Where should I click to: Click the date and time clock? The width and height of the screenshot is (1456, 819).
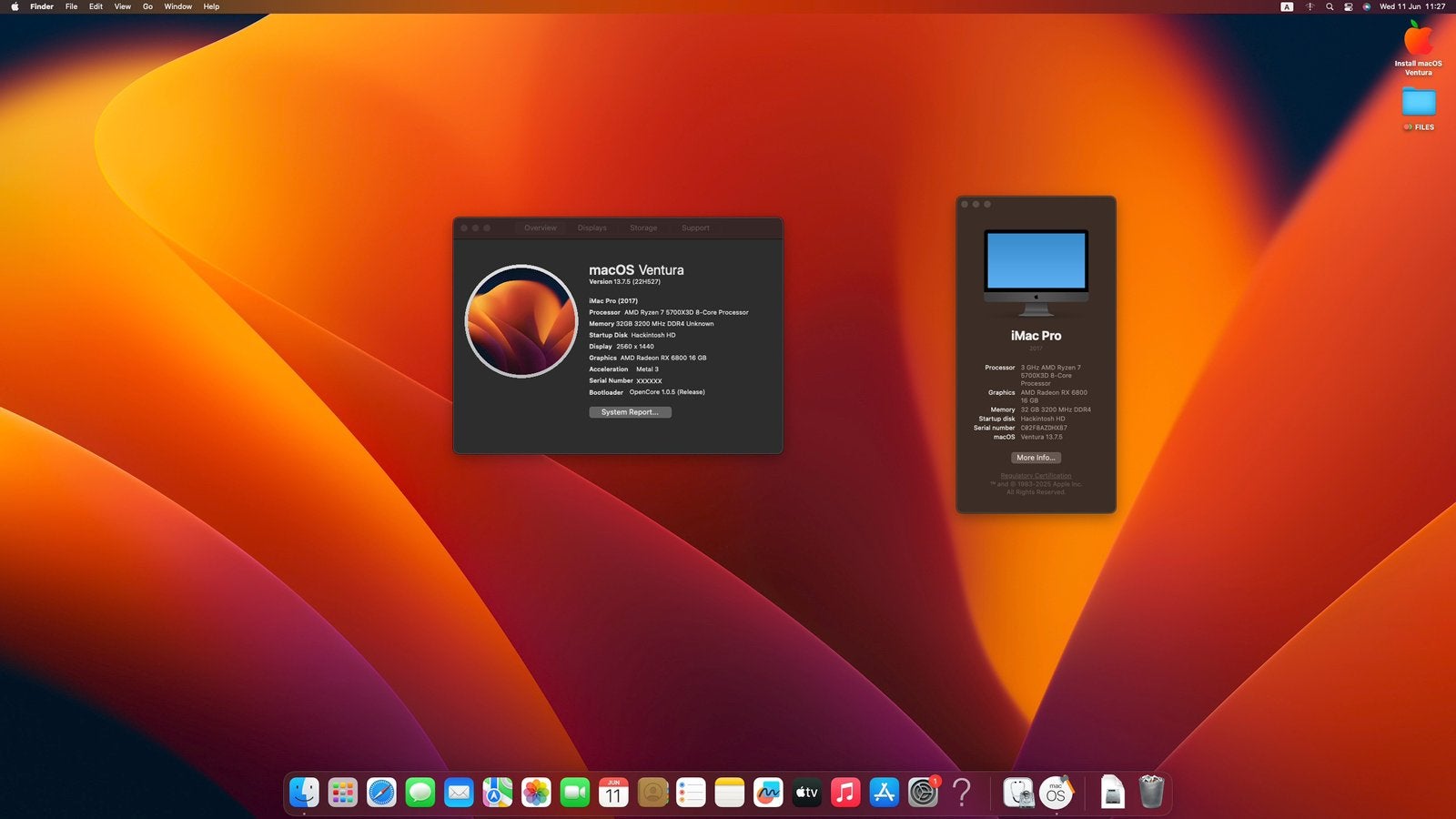[x=1412, y=6]
